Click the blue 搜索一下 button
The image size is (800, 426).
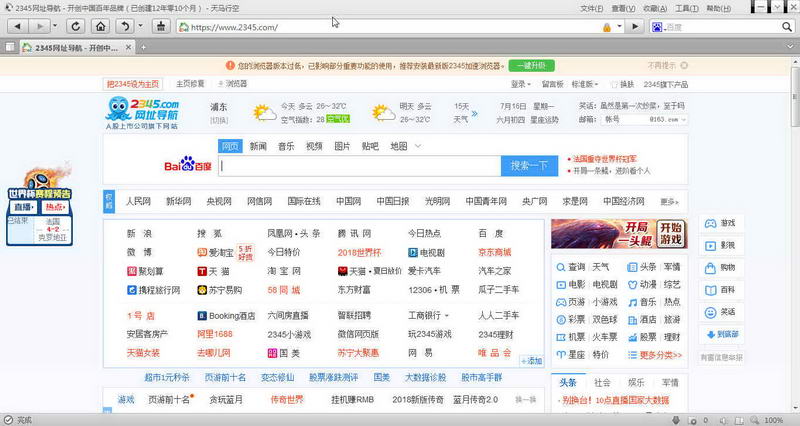click(x=529, y=166)
